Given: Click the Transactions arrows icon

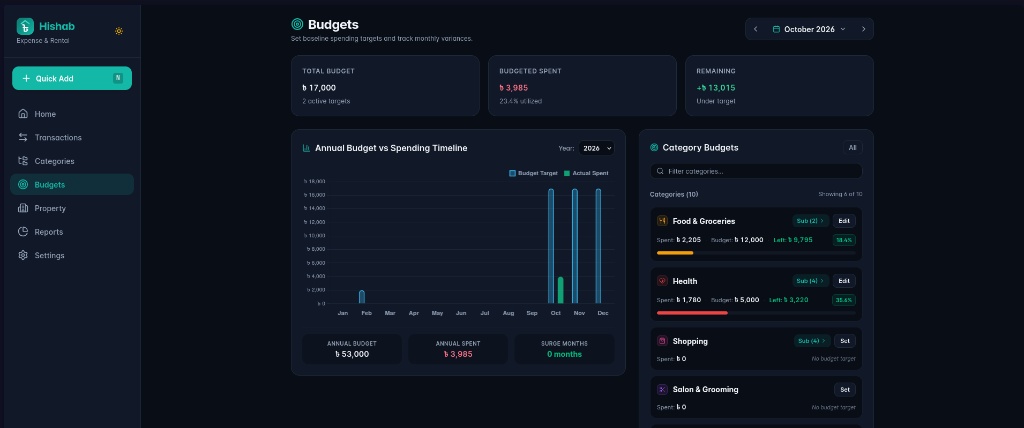Looking at the screenshot, I should coord(23,137).
